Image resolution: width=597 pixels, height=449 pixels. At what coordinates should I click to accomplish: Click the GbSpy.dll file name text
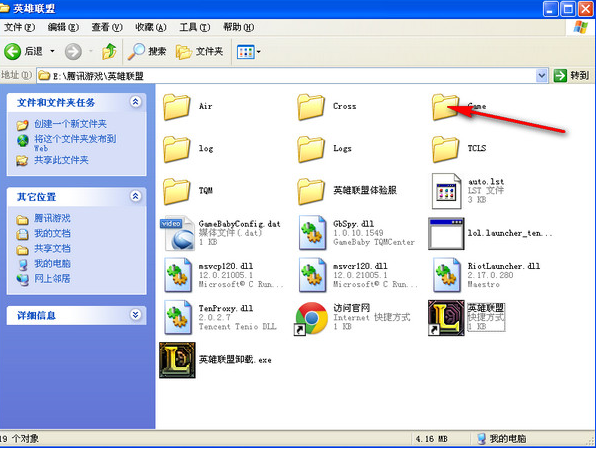tap(353, 224)
